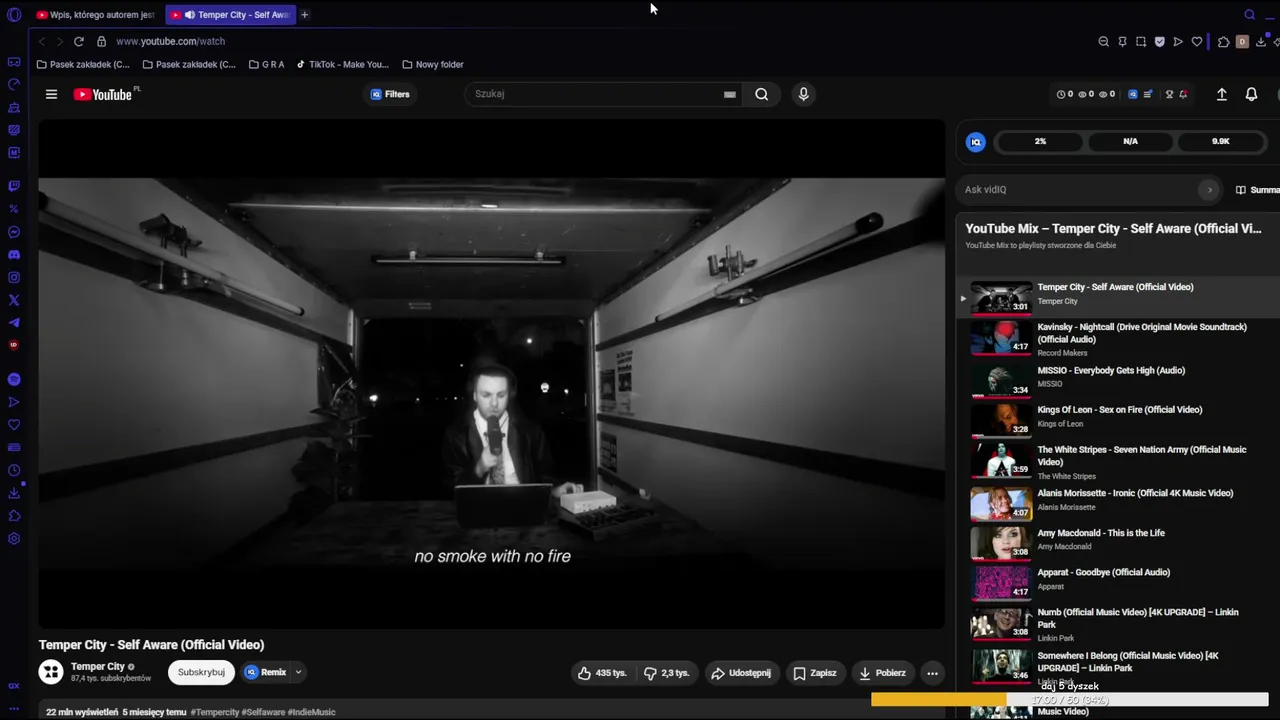The width and height of the screenshot is (1280, 720).
Task: Click the #Tempercity hashtag link
Action: click(x=215, y=712)
